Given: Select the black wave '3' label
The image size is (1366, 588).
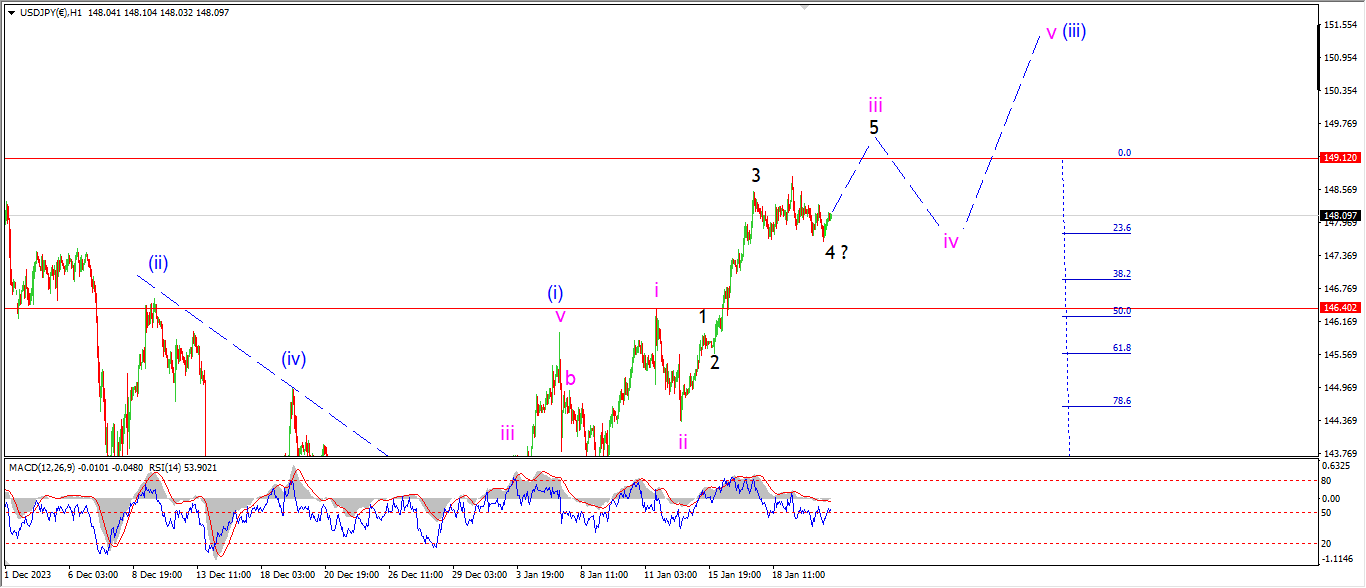Looking at the screenshot, I should (x=756, y=175).
